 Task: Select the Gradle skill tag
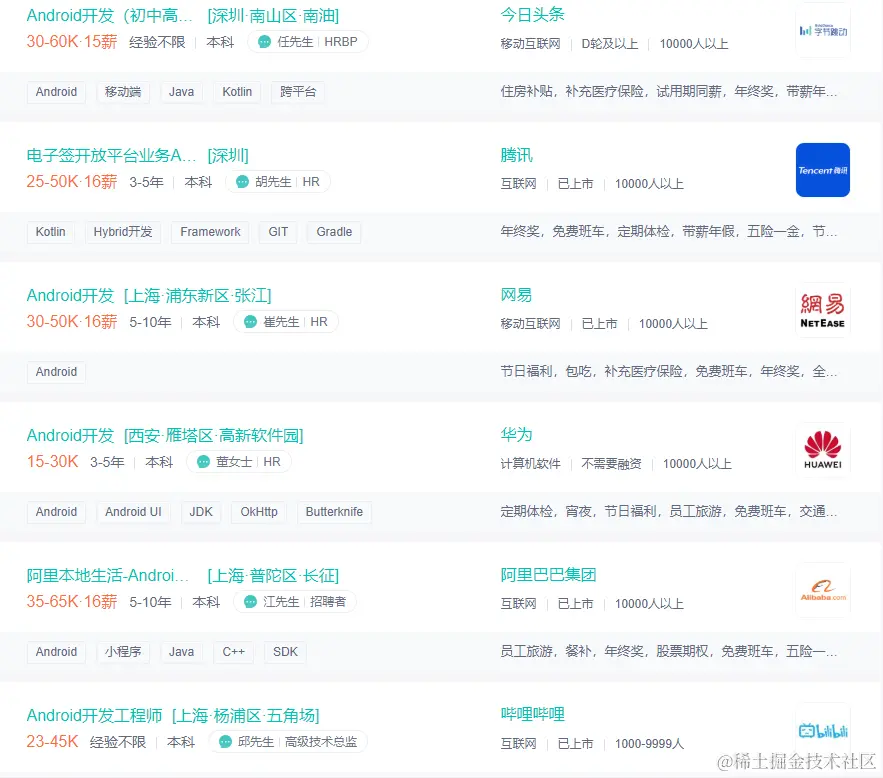[x=334, y=232]
